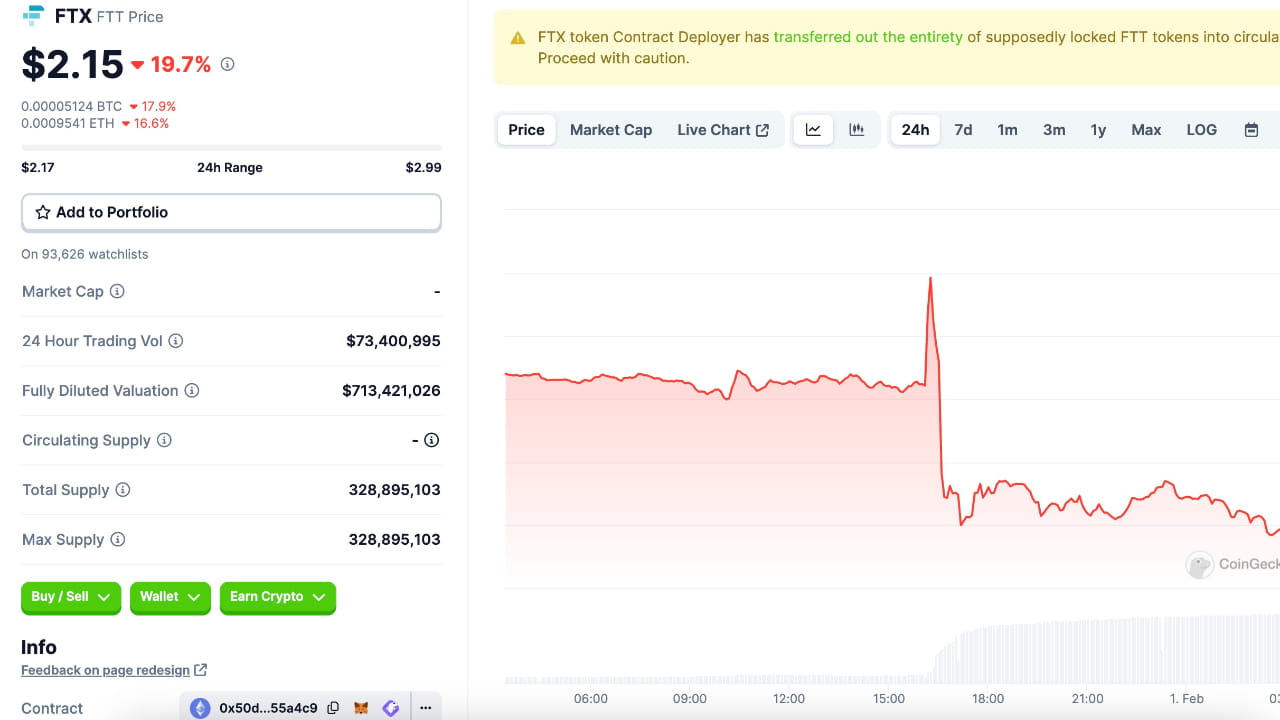Select the Price tab
This screenshot has height=720, width=1280.
(526, 129)
